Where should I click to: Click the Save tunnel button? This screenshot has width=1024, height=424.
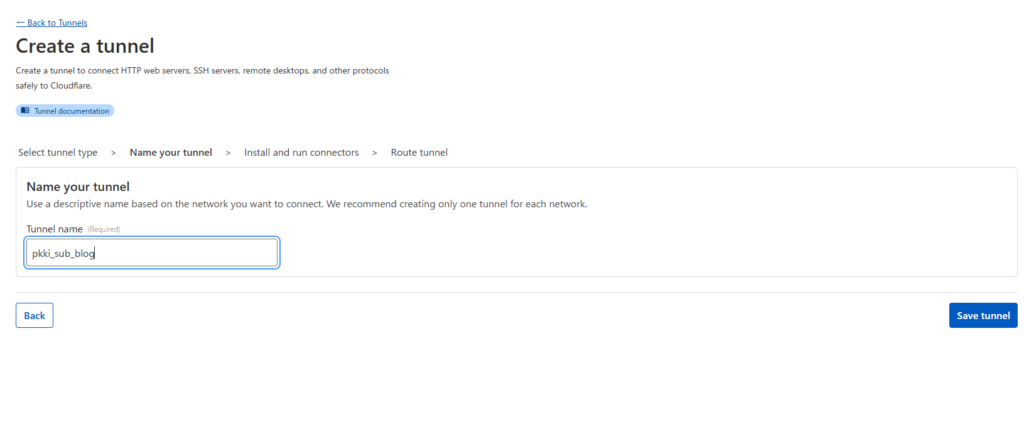click(x=983, y=316)
